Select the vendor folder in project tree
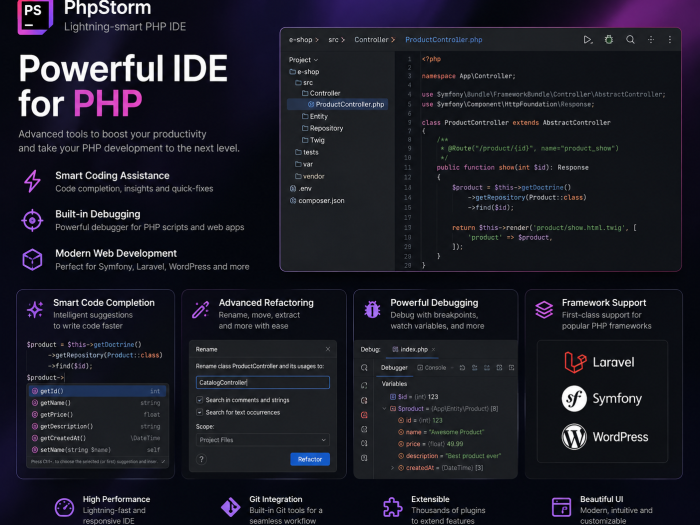This screenshot has height=525, width=700. (x=310, y=176)
